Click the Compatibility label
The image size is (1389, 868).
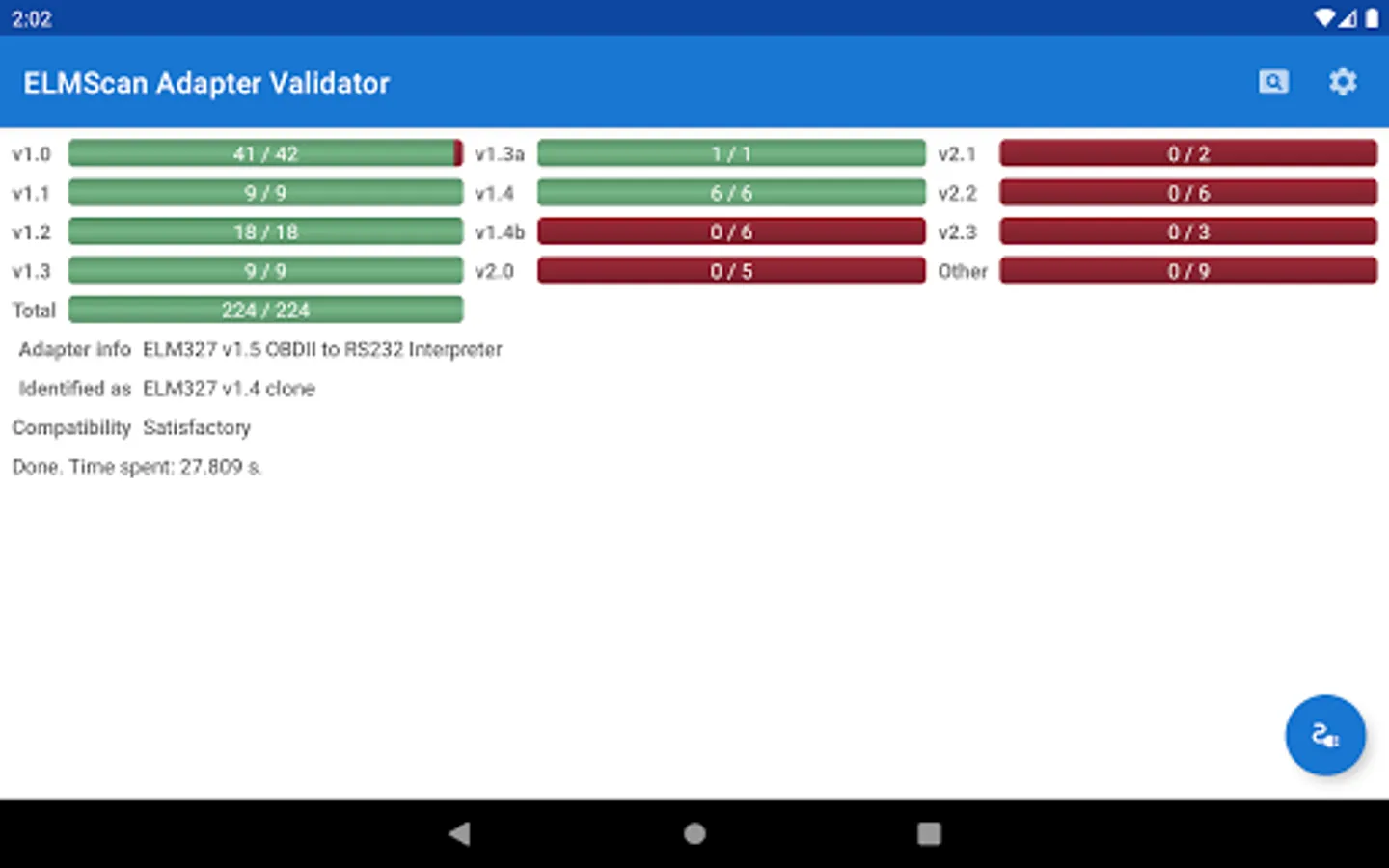click(x=71, y=427)
